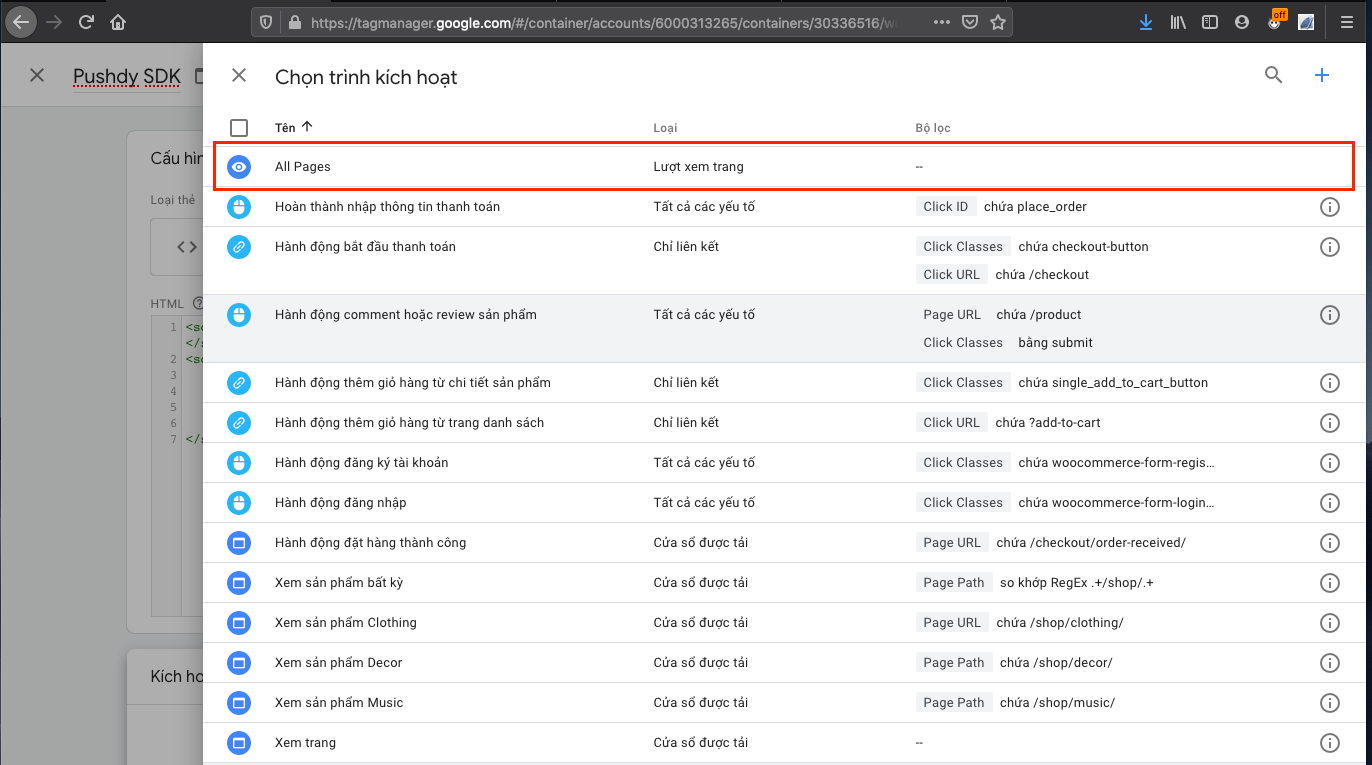Open the Firefox hamburger menu
Screen dimensions: 1372x765
[x=1346, y=22]
